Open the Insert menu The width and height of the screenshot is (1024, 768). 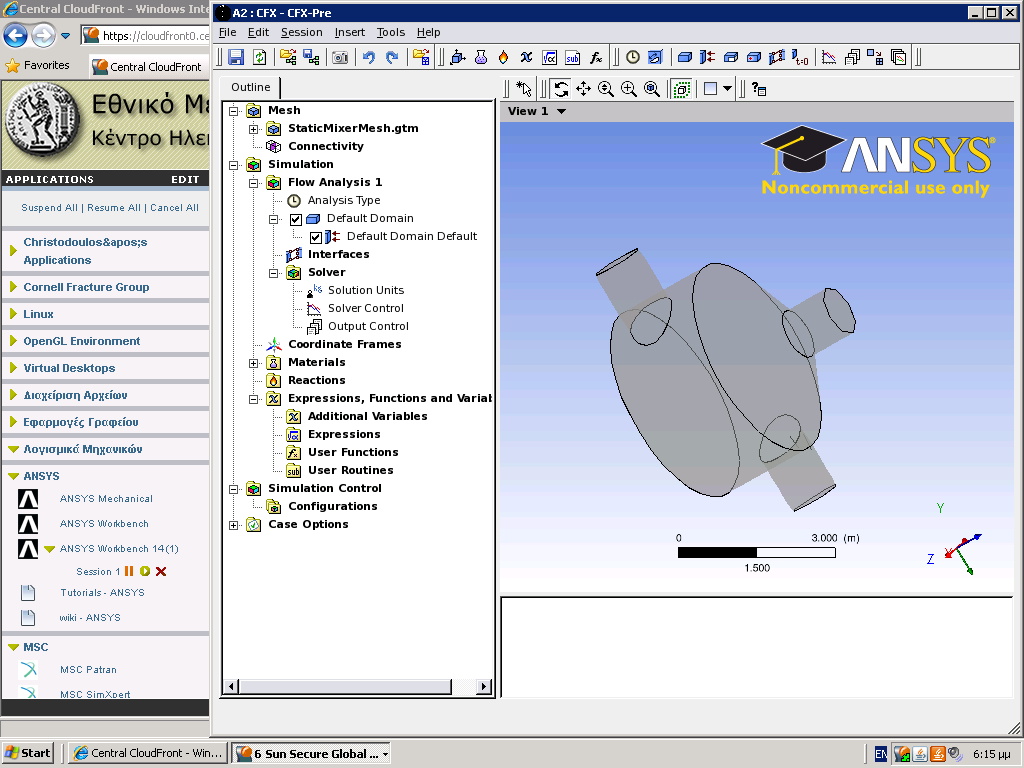350,32
